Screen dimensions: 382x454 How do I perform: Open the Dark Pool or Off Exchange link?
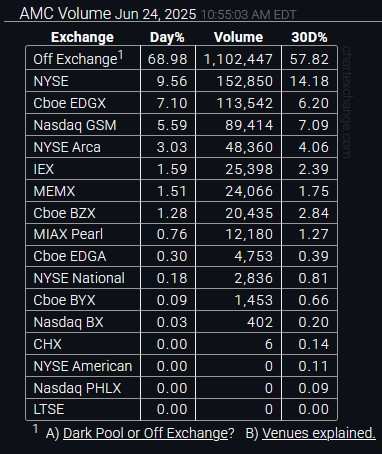pos(149,433)
